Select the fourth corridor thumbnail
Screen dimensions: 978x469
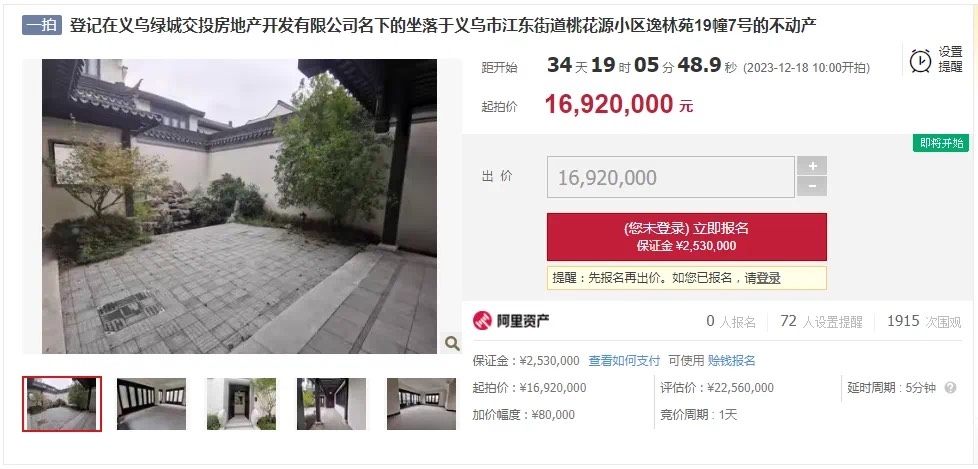click(x=331, y=404)
